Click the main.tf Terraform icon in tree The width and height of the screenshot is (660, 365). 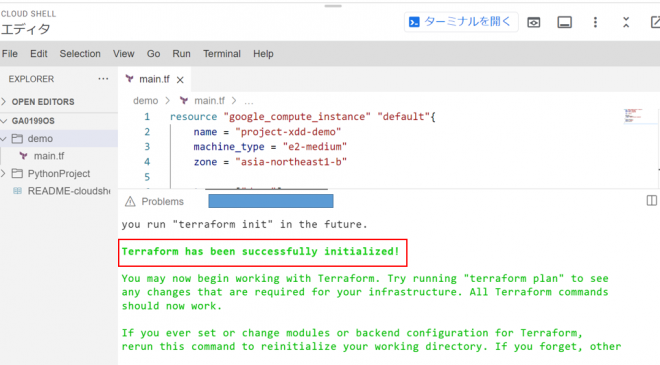tap(24, 156)
